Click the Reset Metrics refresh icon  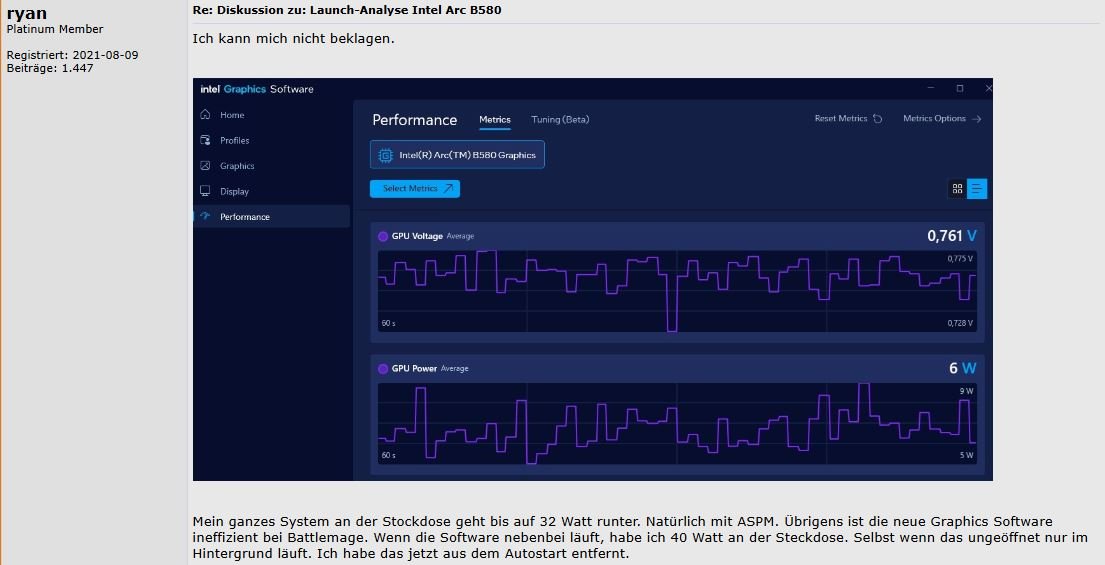click(877, 118)
